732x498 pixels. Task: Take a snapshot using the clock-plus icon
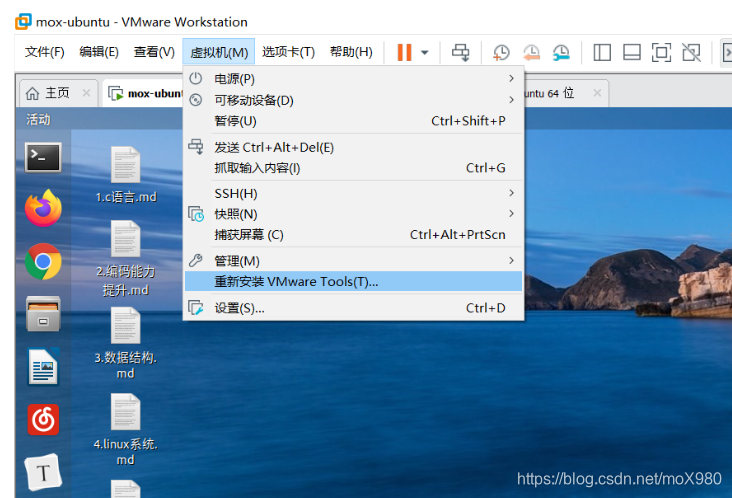501,52
